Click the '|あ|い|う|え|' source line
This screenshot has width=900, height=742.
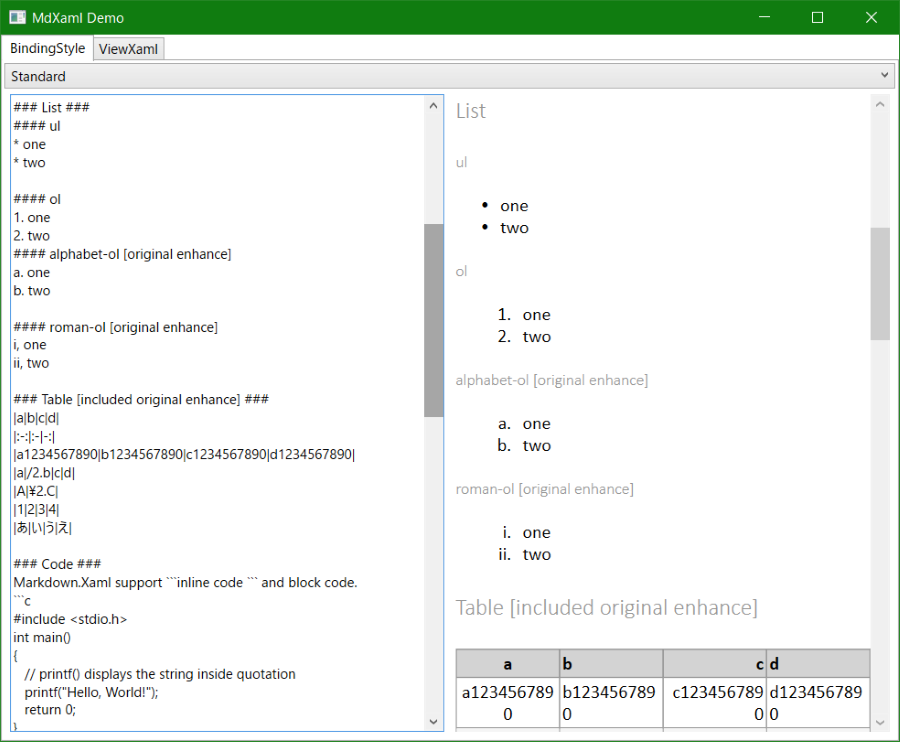click(x=42, y=528)
